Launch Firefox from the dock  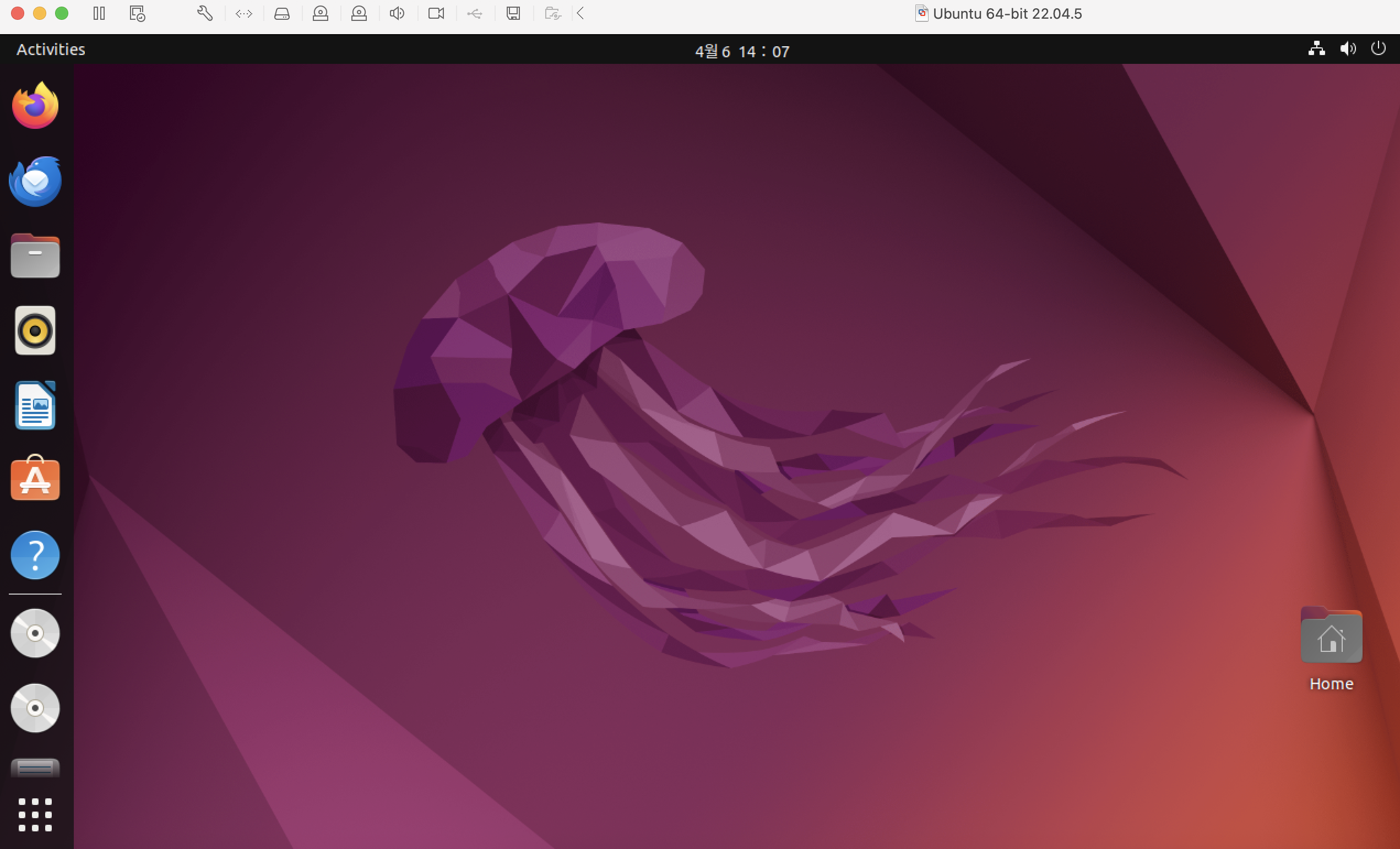35,106
